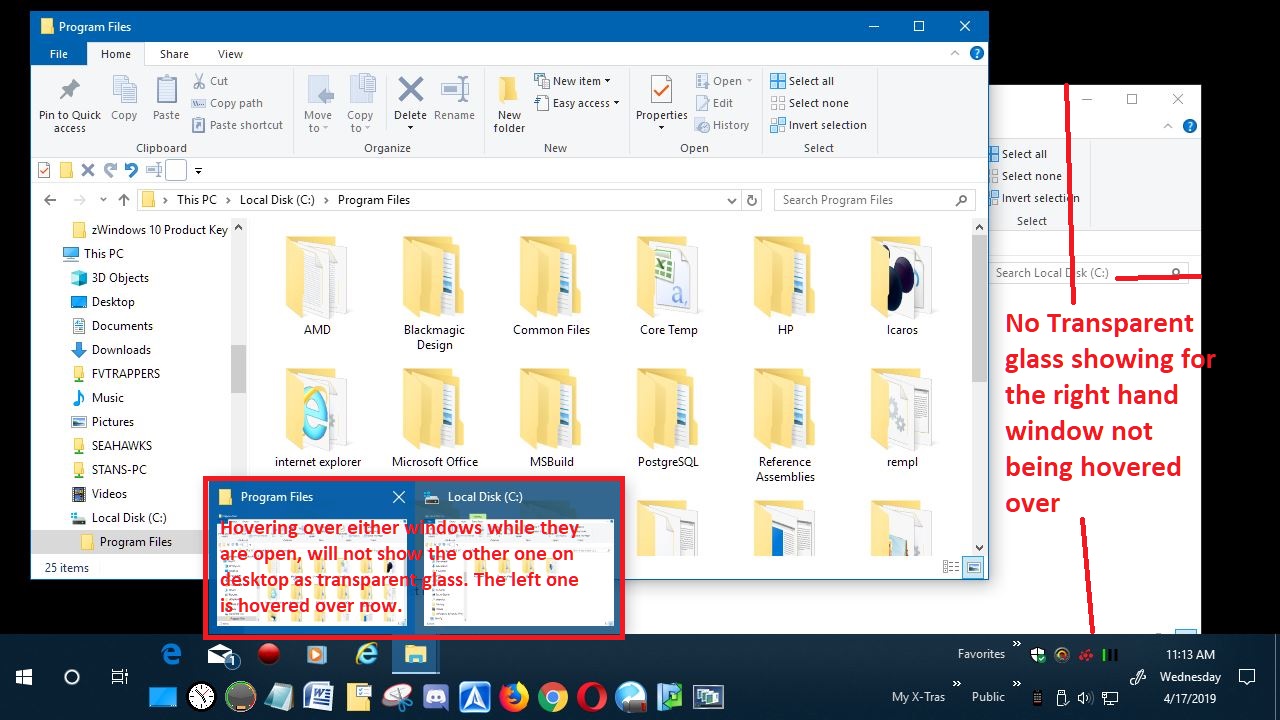The height and width of the screenshot is (720, 1280).
Task: Open the New item dropdown
Action: (x=572, y=81)
